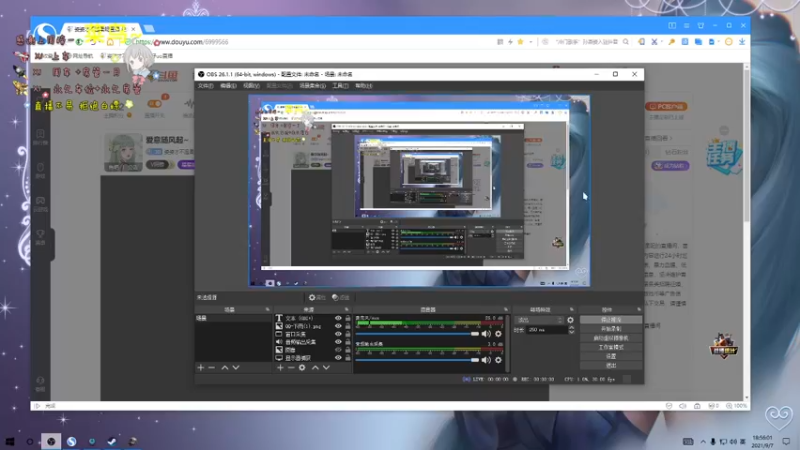Screen dimensions: 800x450
Task: Add a new source with the plus icon
Action: (280, 367)
